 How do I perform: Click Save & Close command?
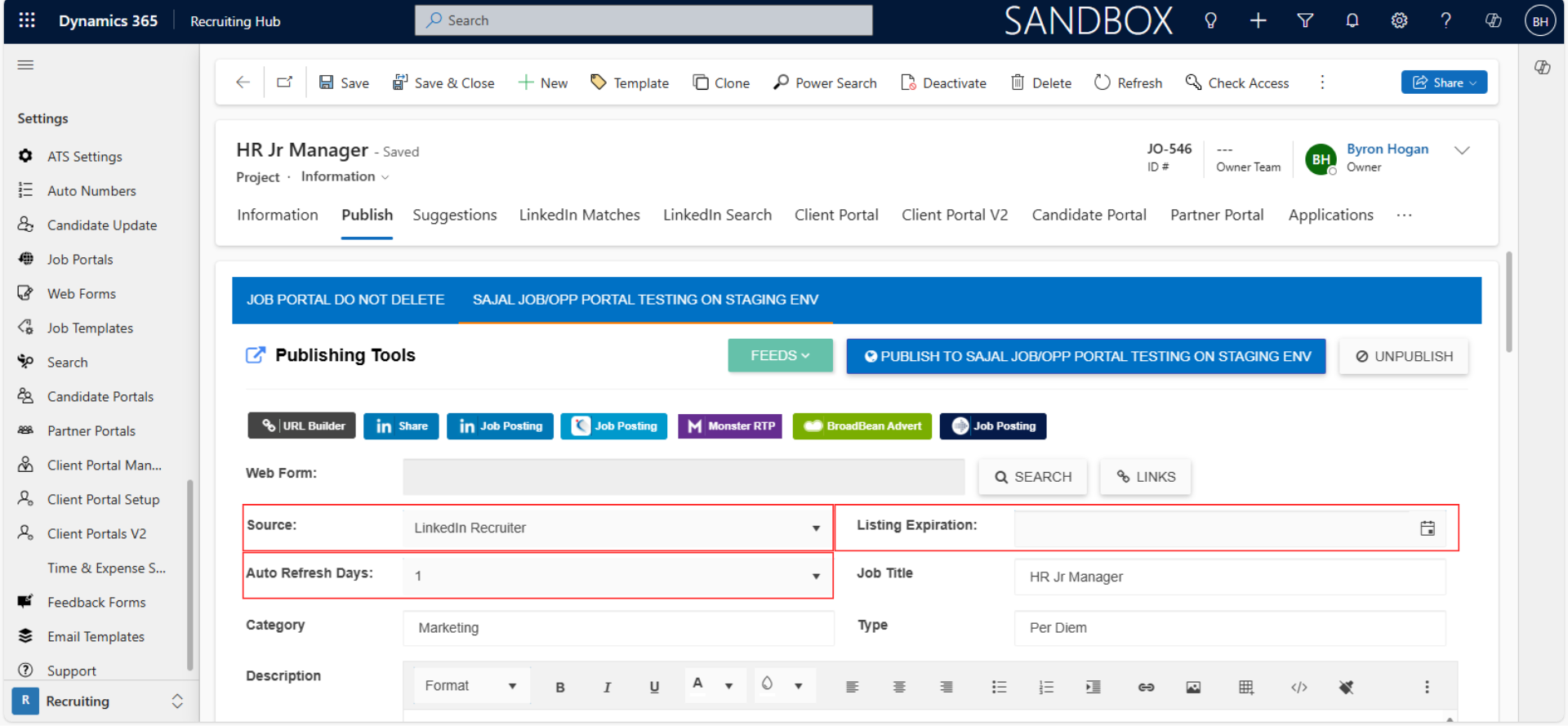(443, 82)
